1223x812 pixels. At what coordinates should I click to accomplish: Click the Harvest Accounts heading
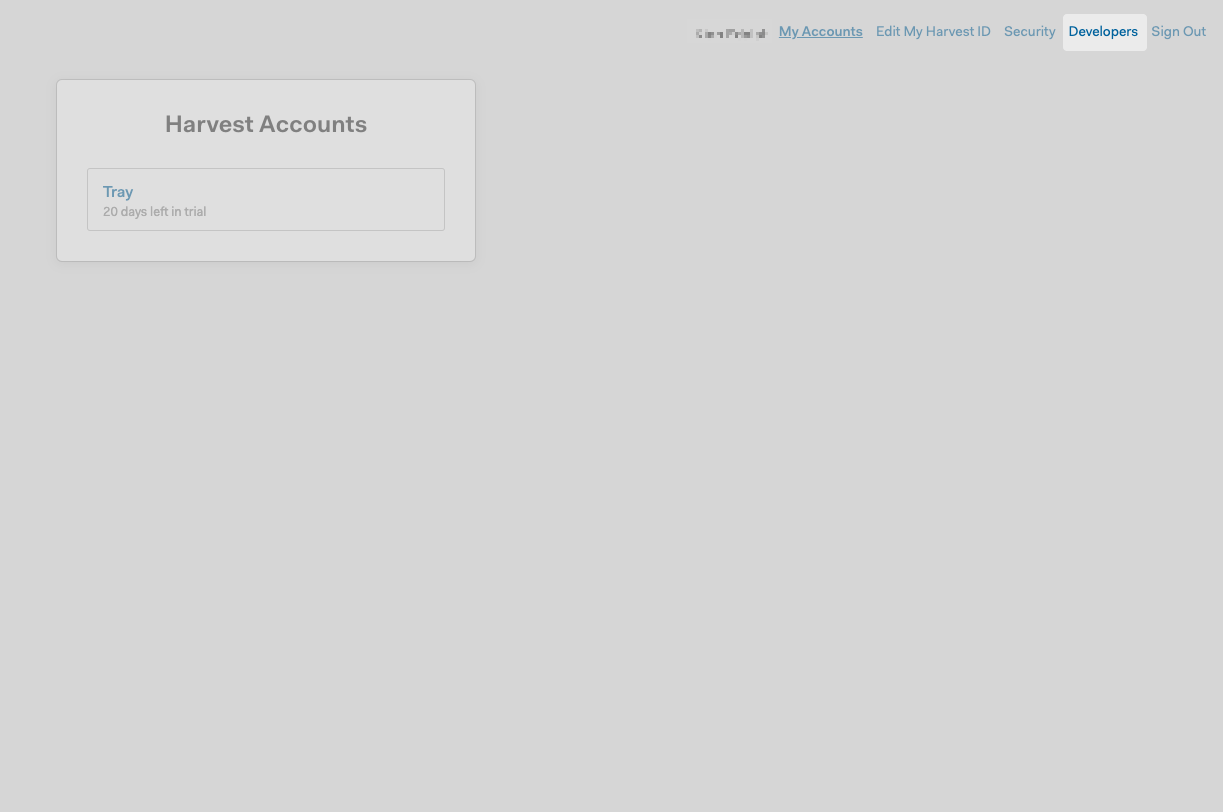coord(266,123)
